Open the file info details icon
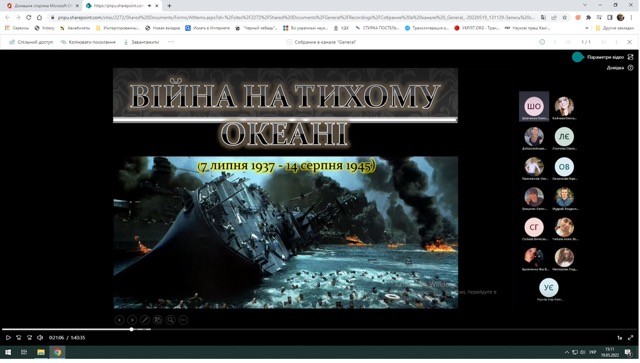640x363 pixels. pyautogui.click(x=542, y=42)
